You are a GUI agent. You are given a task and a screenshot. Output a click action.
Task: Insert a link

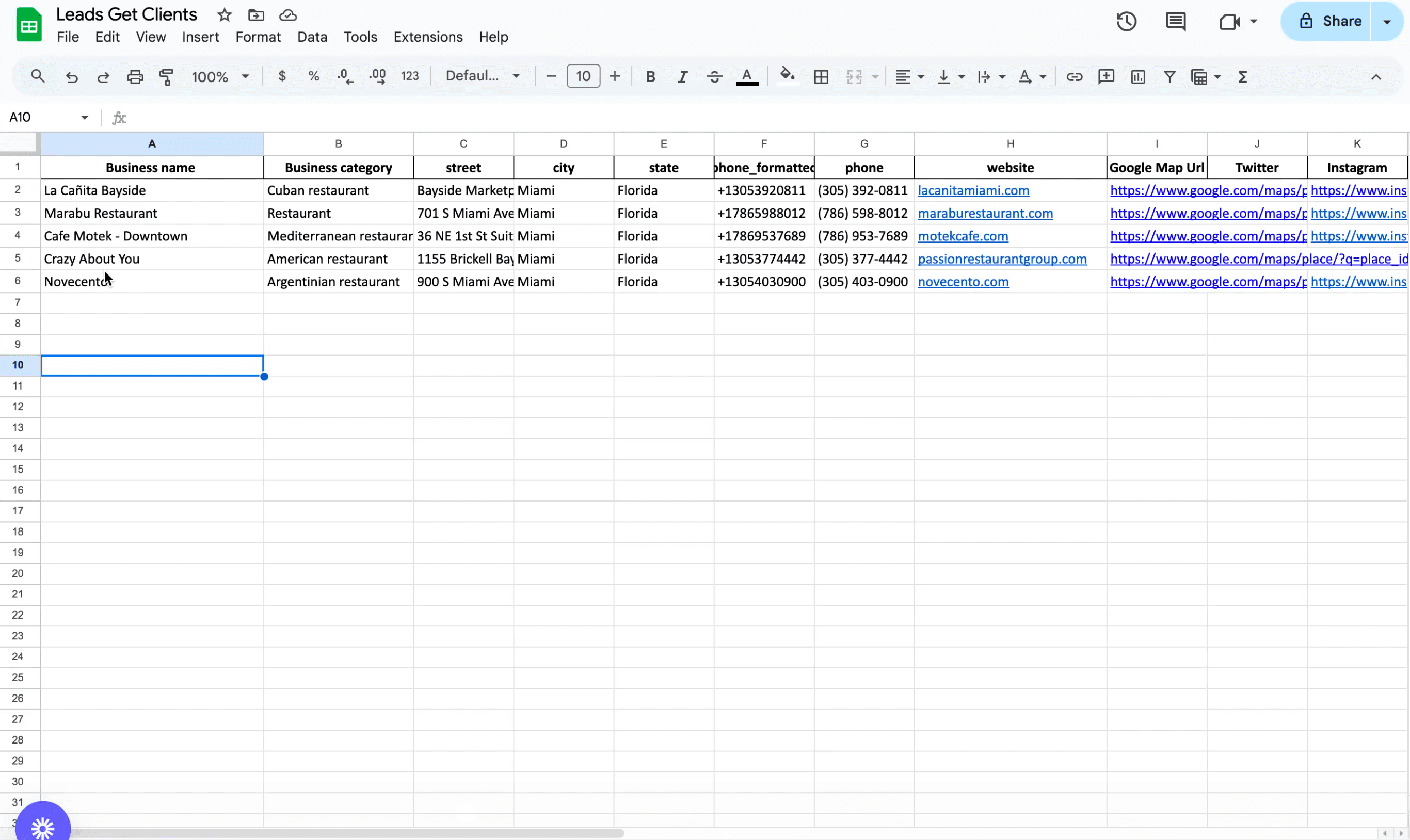coord(1074,76)
